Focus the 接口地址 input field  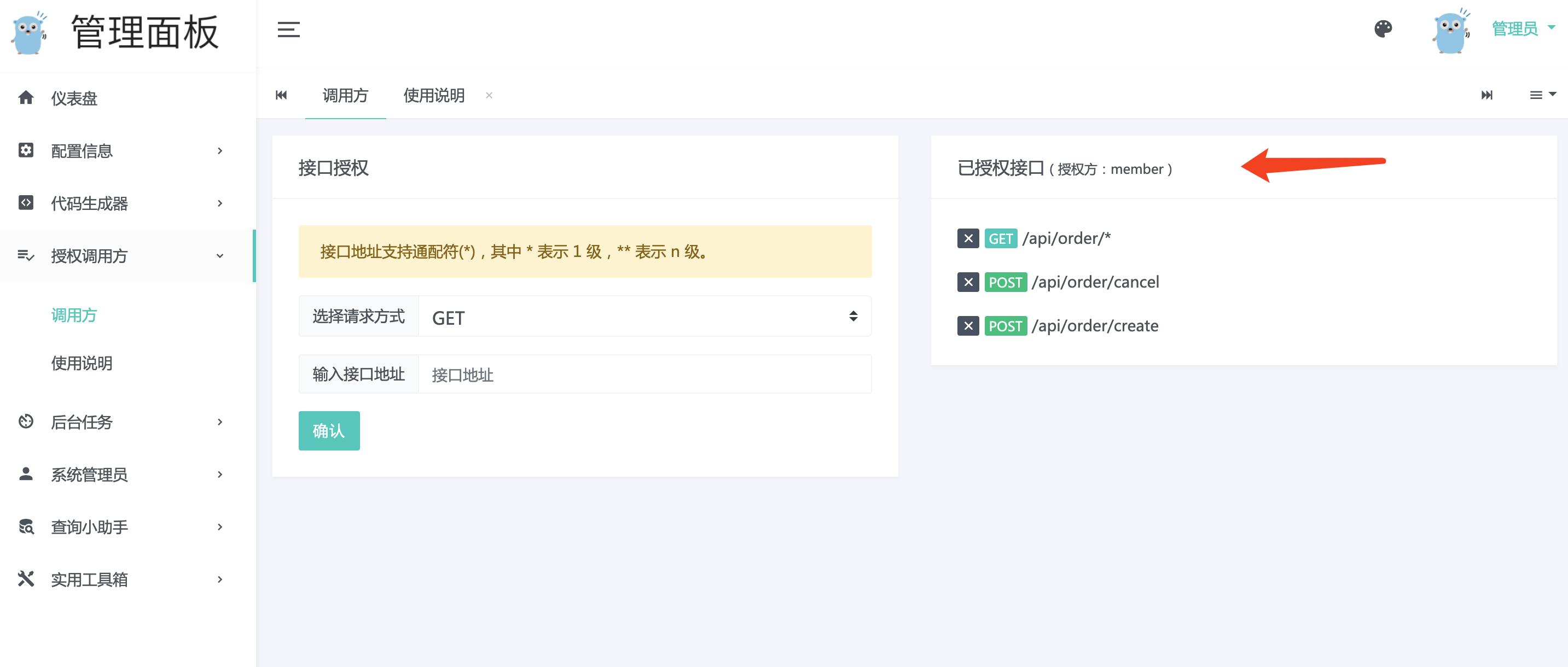click(644, 375)
